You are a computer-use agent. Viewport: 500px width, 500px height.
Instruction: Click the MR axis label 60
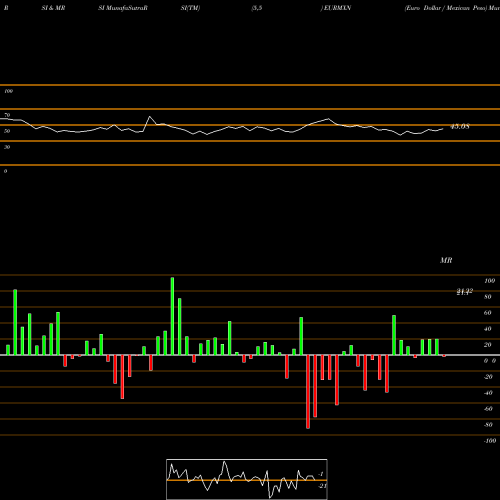coord(488,313)
